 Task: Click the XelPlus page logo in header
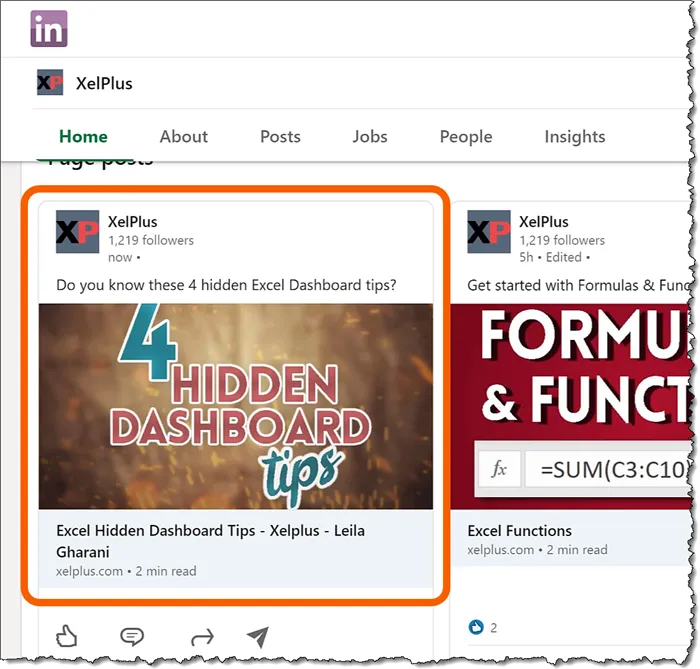pyautogui.click(x=50, y=83)
